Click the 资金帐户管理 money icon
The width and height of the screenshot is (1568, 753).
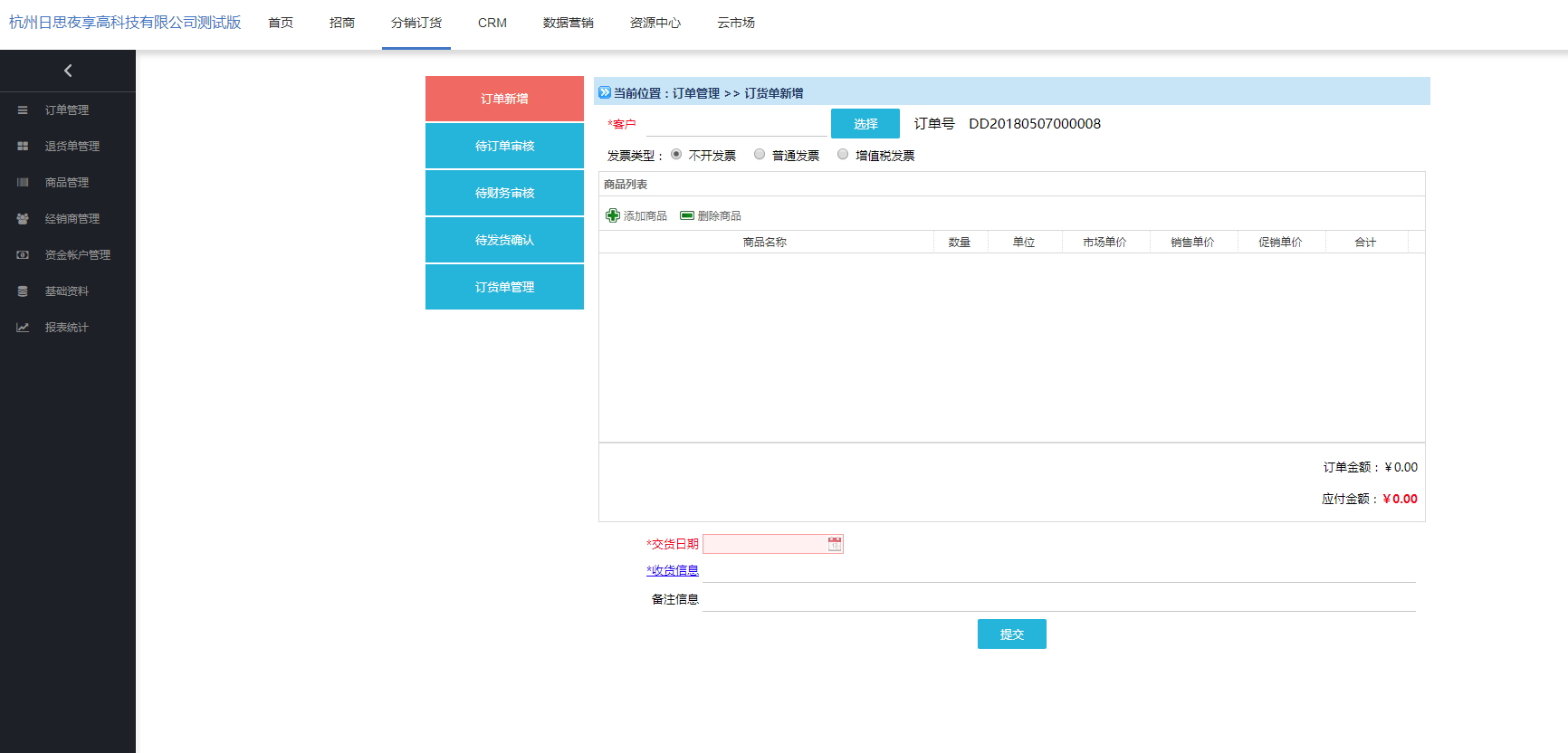click(23, 255)
